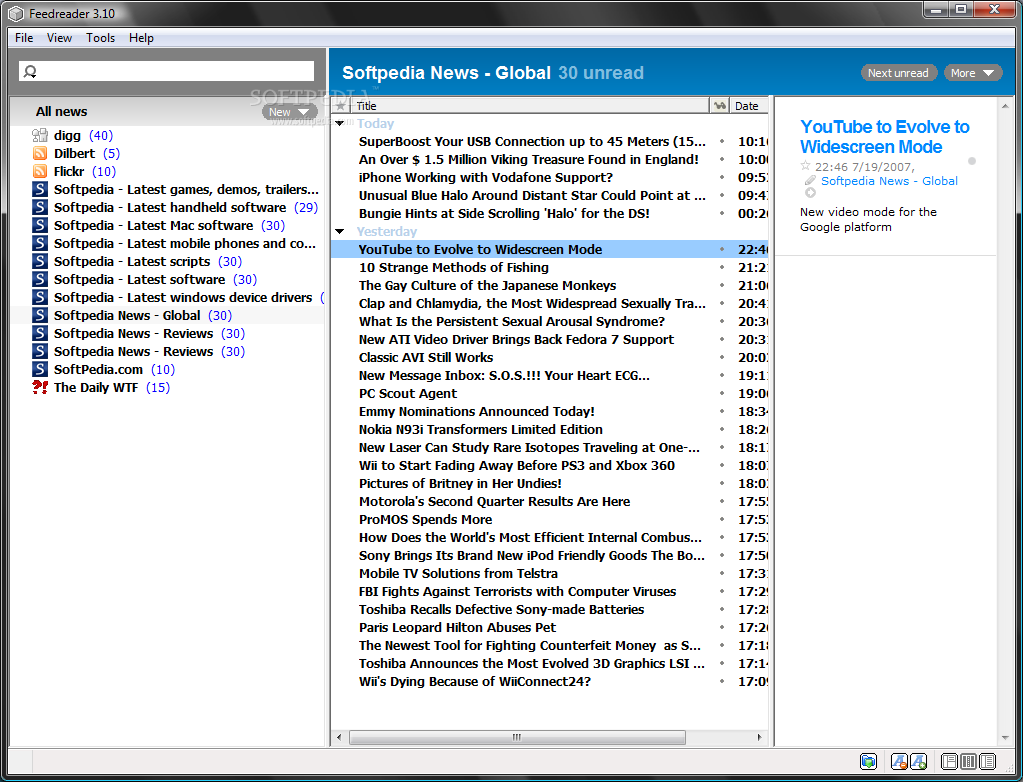
Task: Toggle read dot for SuperBoost USB article
Action: coord(721,142)
